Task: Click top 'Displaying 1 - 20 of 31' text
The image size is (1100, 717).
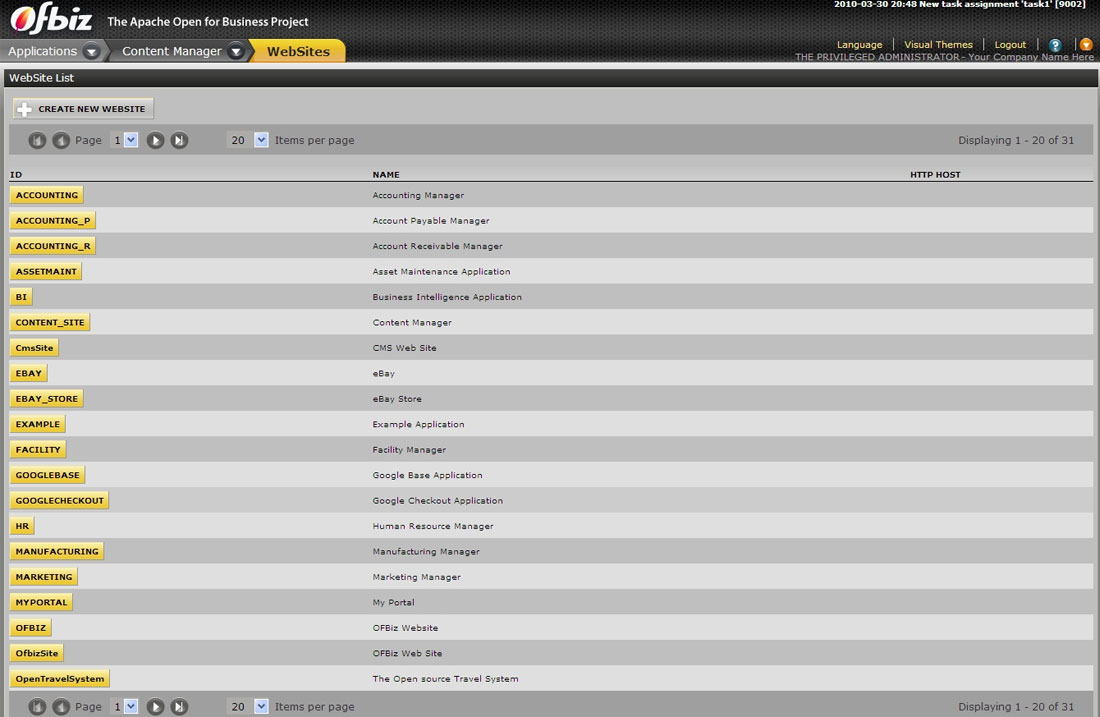Action: coord(1016,140)
